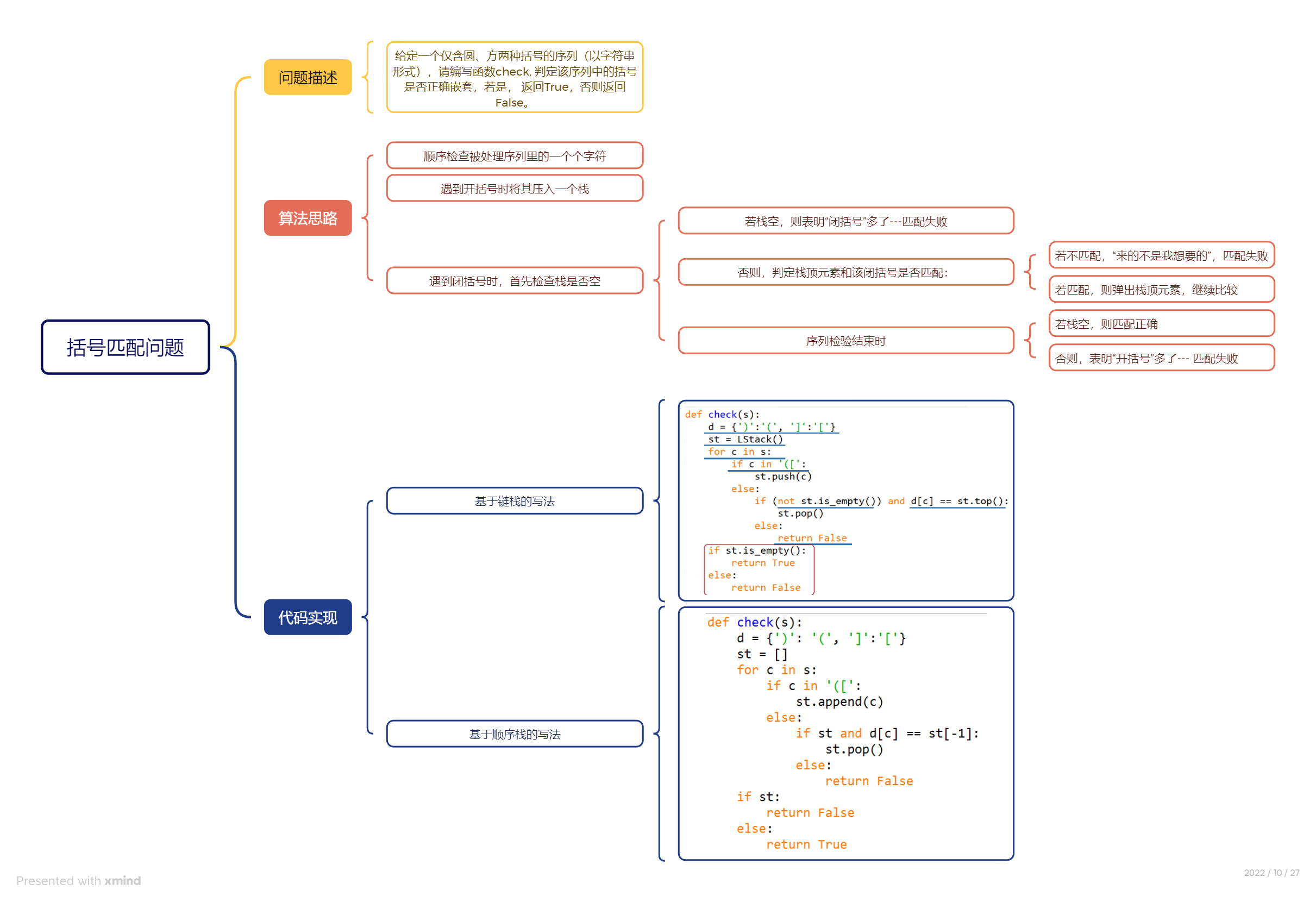Click node 否则，判定栈顶元素和该闭括号是否匹配
The width and height of the screenshot is (1316, 902).
pos(845,272)
